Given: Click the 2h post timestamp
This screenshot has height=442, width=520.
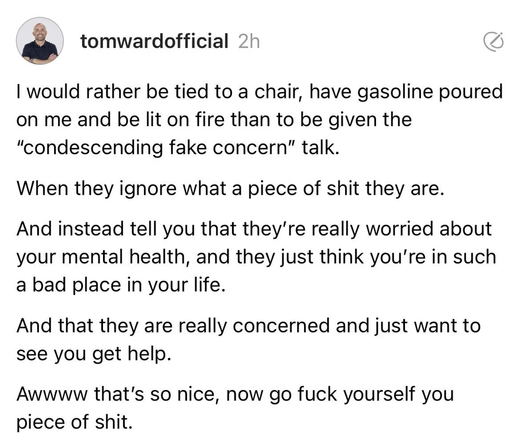Looking at the screenshot, I should 249,42.
